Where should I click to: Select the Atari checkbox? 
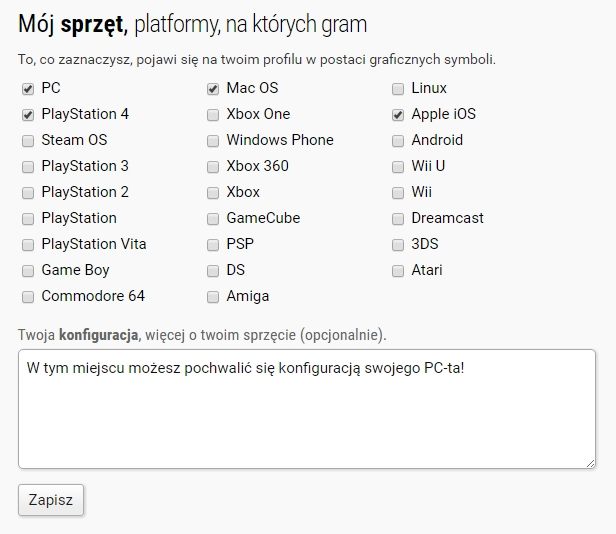click(x=398, y=271)
